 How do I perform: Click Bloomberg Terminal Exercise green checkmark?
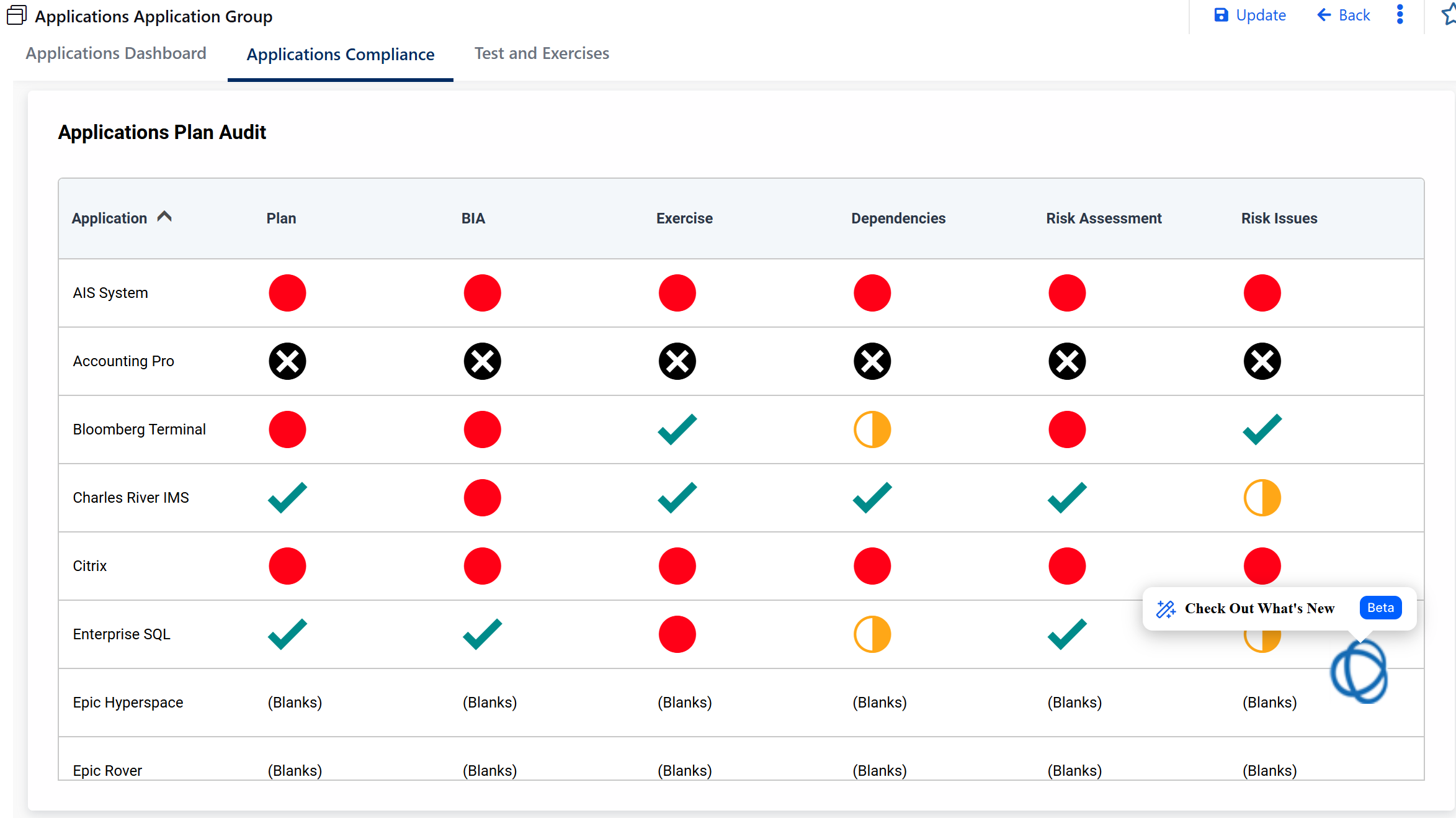(677, 429)
